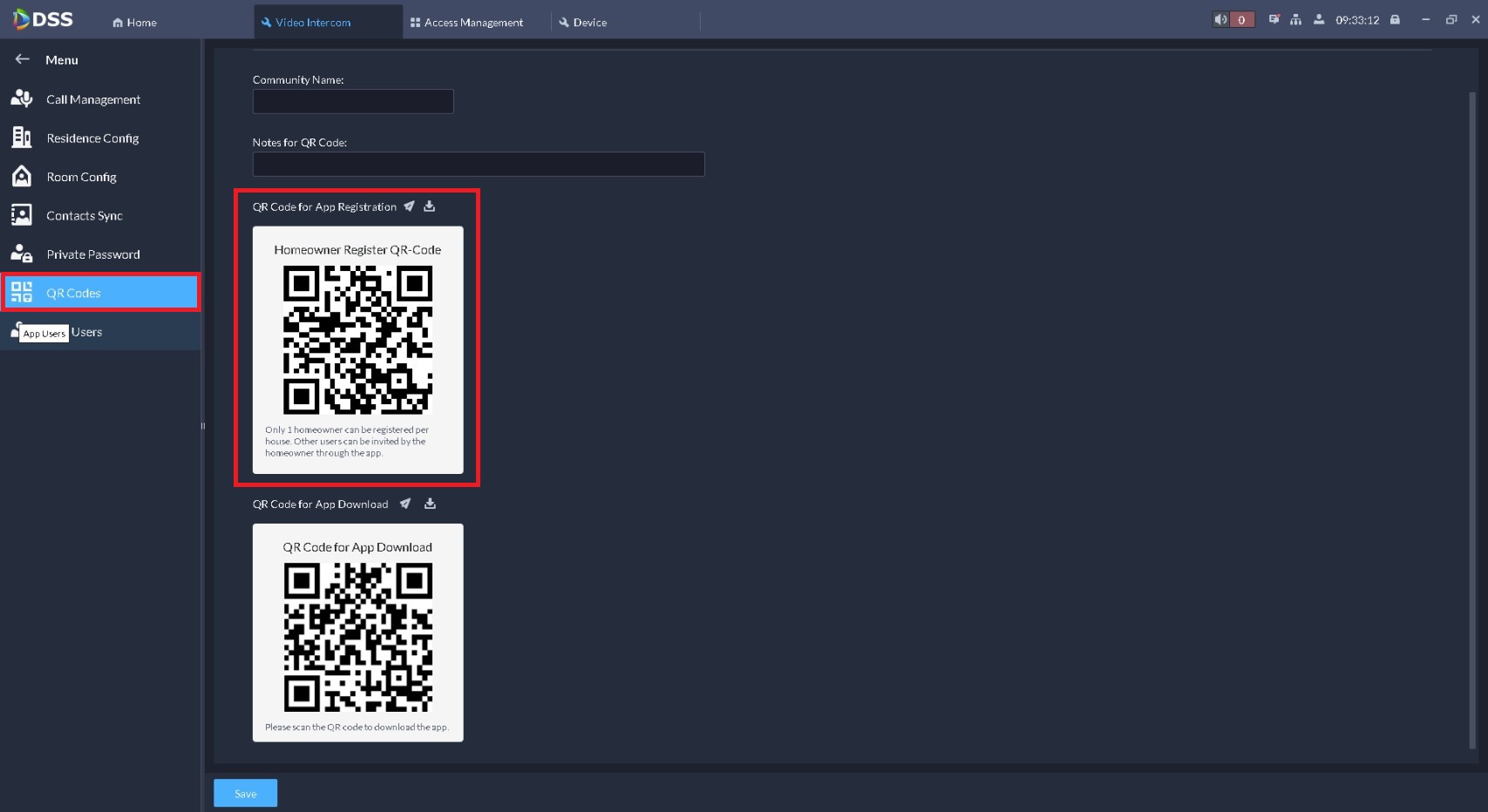Click the Homeowner Register QR code image

coord(357,340)
